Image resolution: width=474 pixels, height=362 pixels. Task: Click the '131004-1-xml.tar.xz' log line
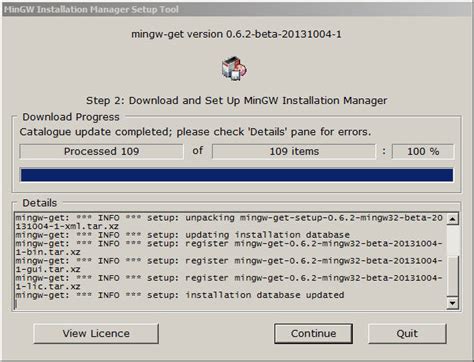pyautogui.click(x=67, y=226)
